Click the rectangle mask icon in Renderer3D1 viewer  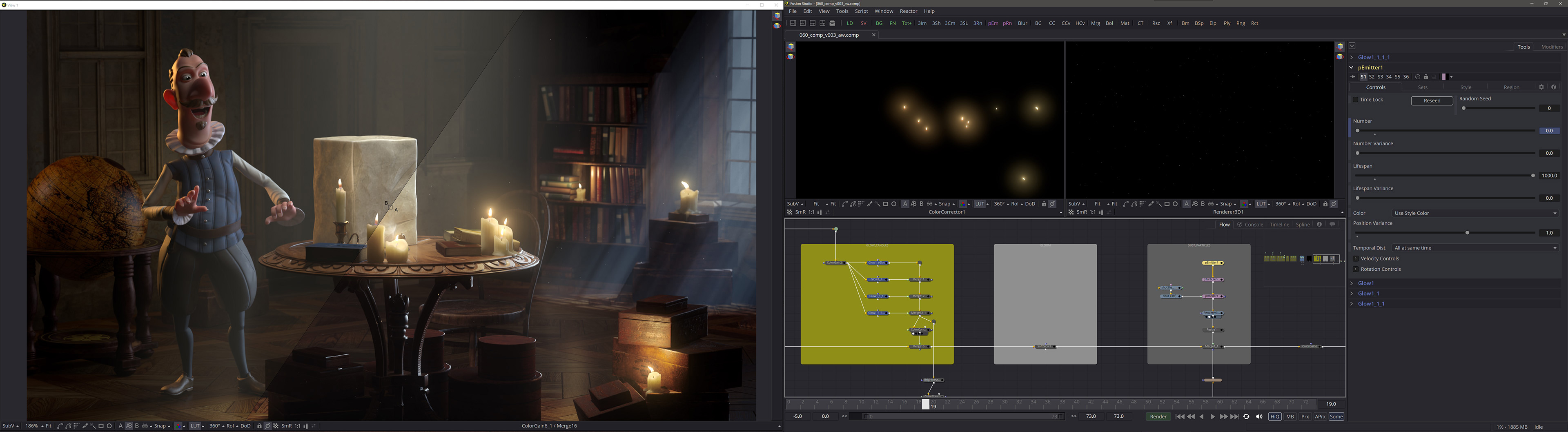tap(1167, 204)
